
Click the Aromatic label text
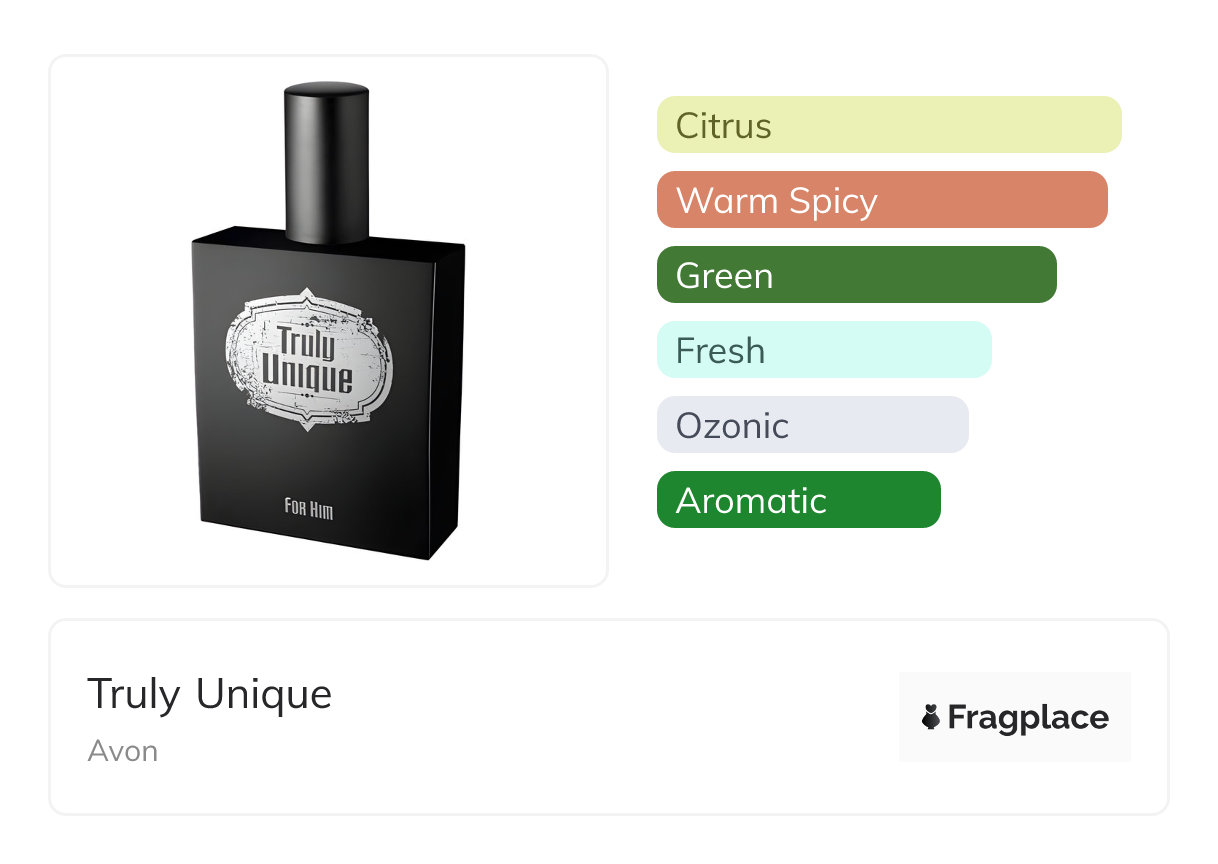pos(751,501)
